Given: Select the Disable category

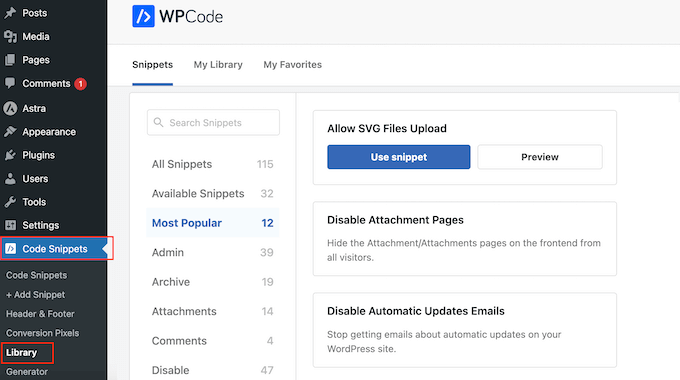Looking at the screenshot, I should (212, 370).
